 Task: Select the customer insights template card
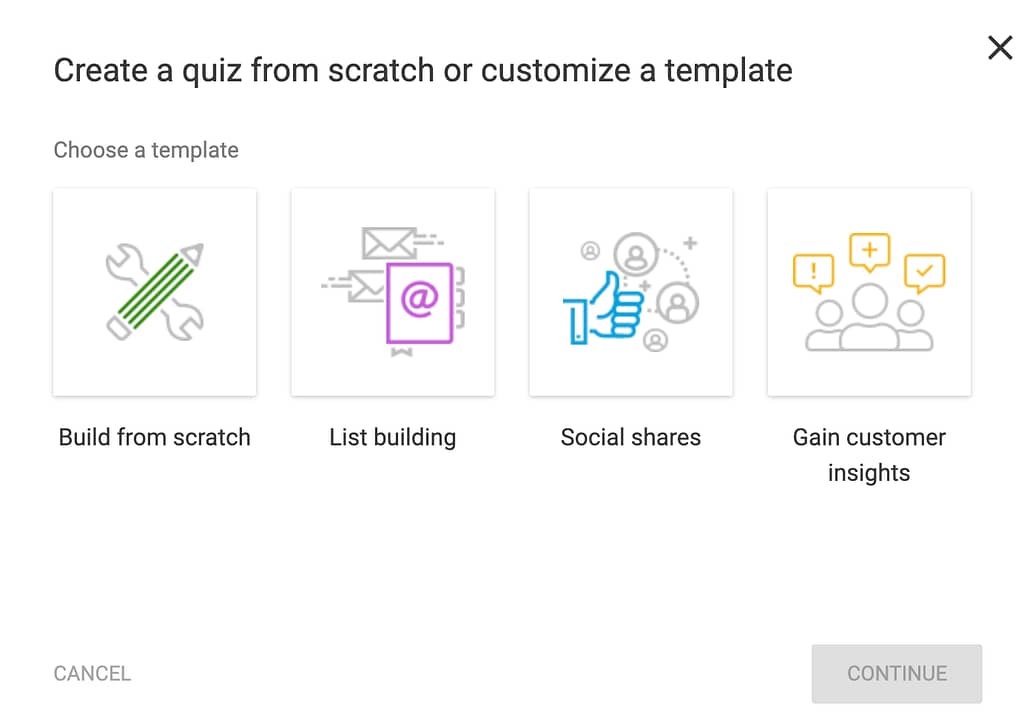[x=869, y=292]
